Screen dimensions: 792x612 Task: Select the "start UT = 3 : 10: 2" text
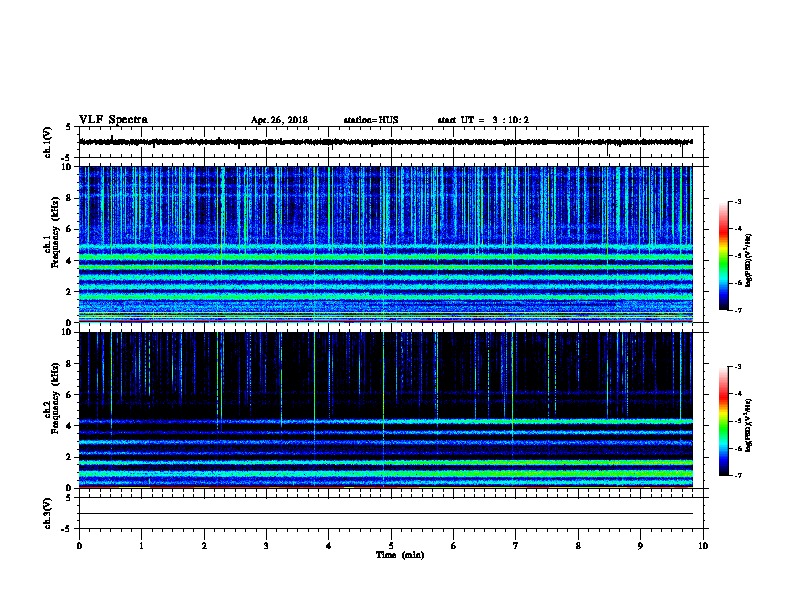483,120
